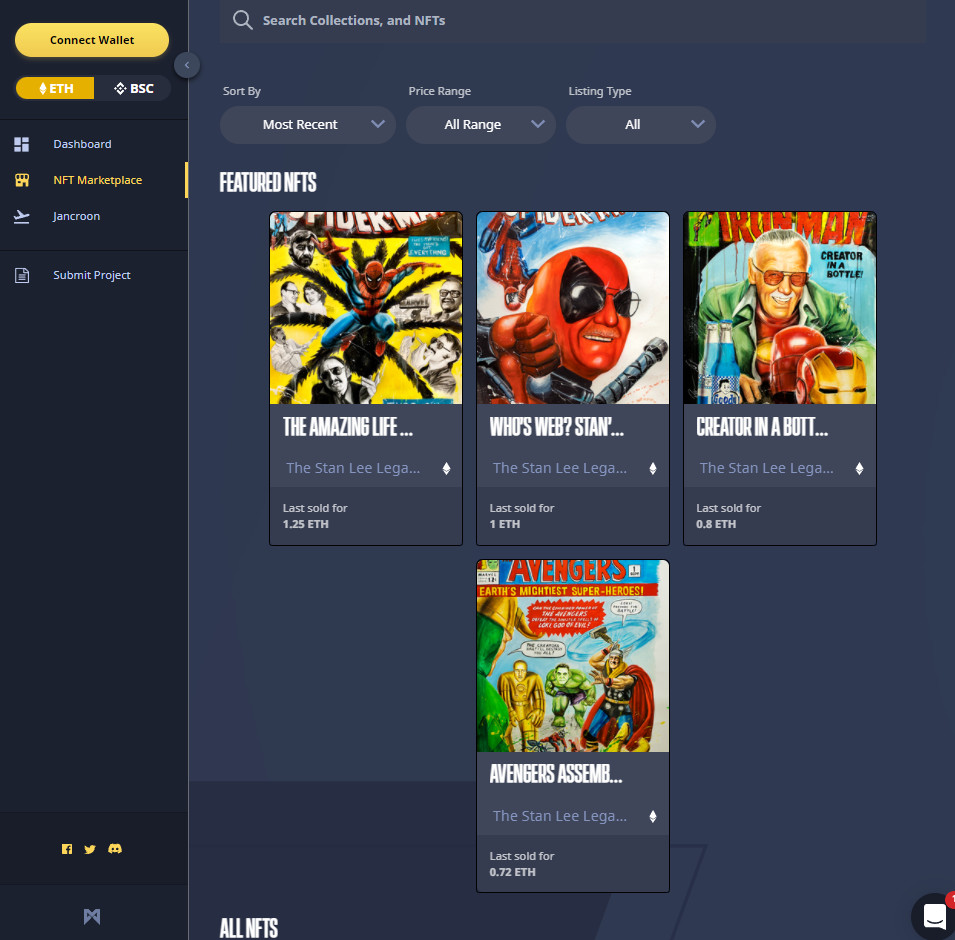Click Ethereum icon on The Amazing Life card

pos(446,468)
